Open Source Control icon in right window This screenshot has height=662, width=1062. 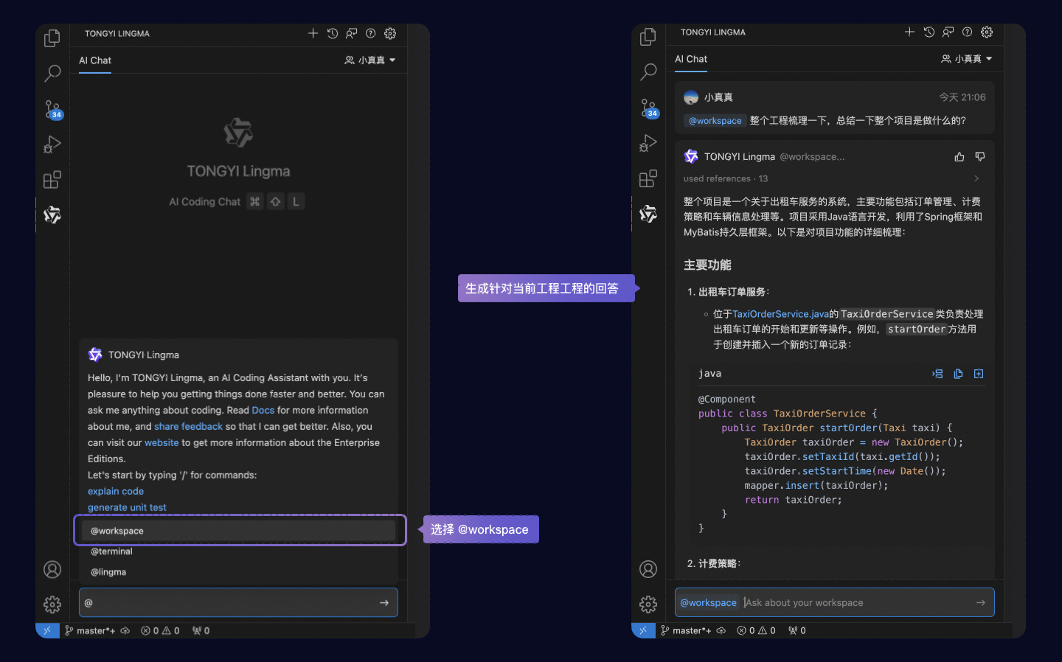[649, 108]
